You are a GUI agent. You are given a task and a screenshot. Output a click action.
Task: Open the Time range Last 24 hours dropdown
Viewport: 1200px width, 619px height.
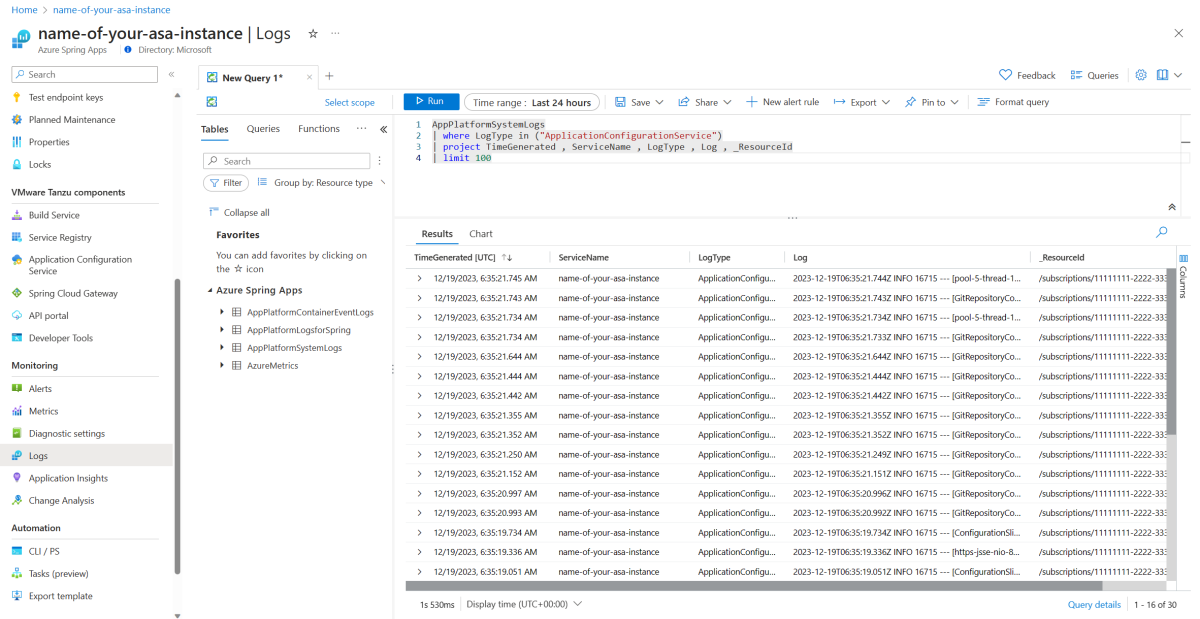point(532,102)
